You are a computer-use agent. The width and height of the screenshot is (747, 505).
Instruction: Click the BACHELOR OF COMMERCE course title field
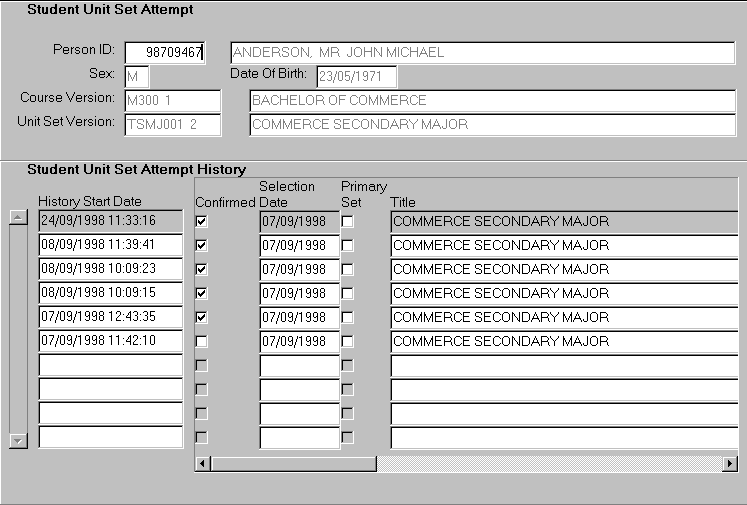(x=491, y=101)
